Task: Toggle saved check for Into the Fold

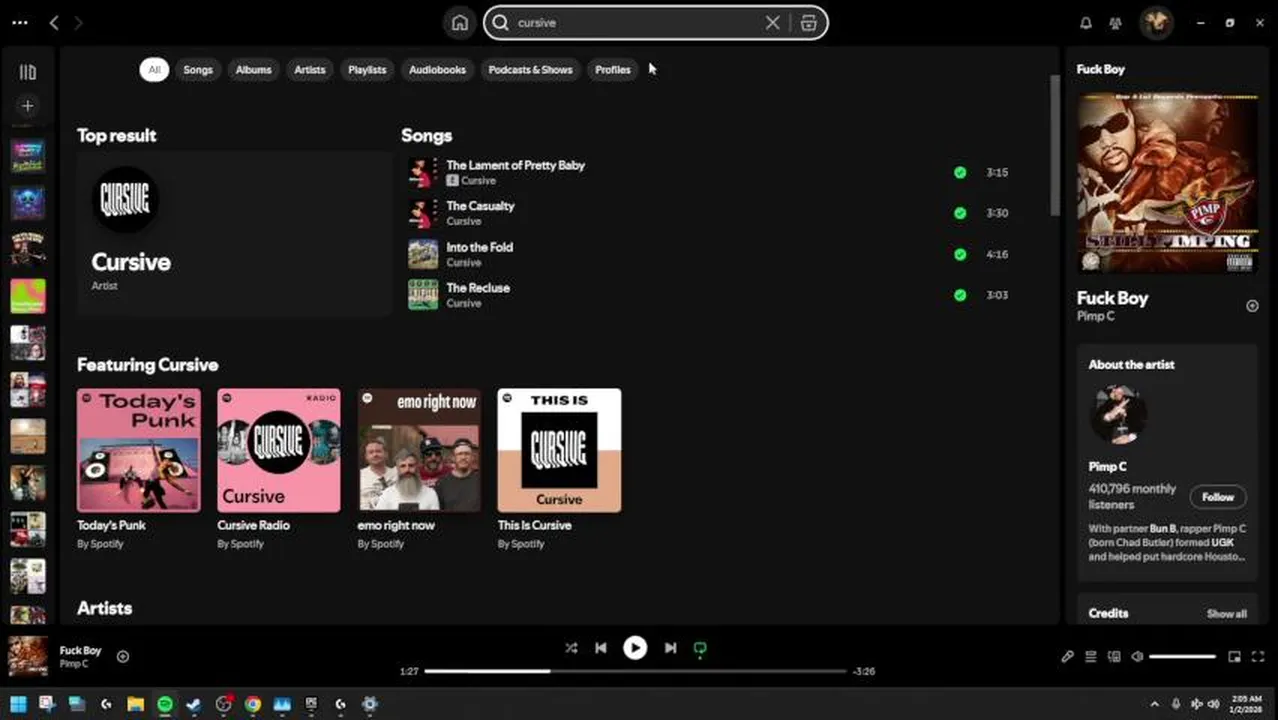Action: [x=960, y=254]
